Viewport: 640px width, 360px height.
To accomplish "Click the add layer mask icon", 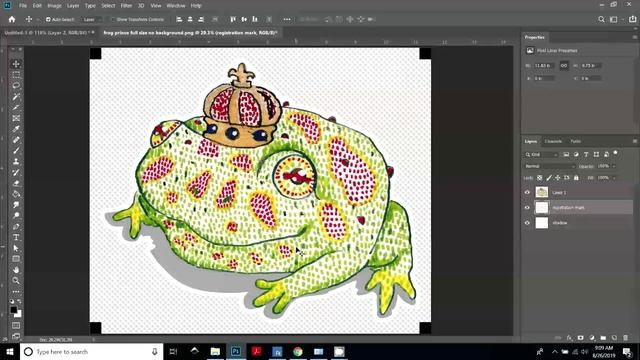I will (580, 338).
